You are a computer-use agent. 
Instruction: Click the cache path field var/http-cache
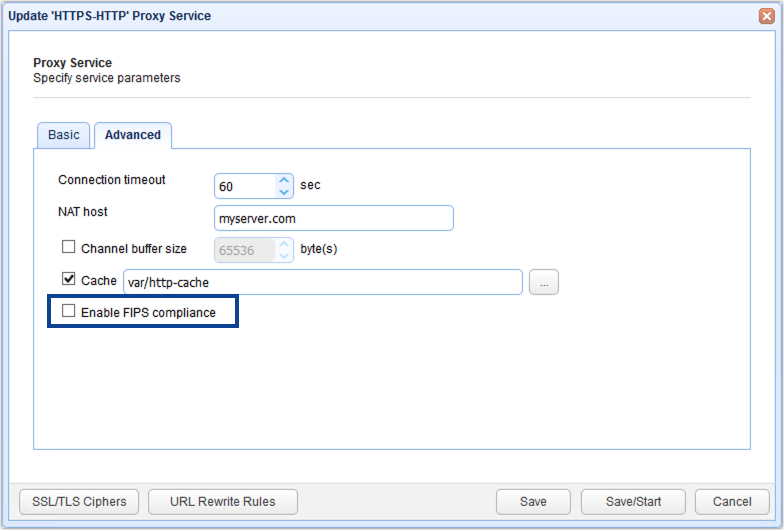coord(322,282)
